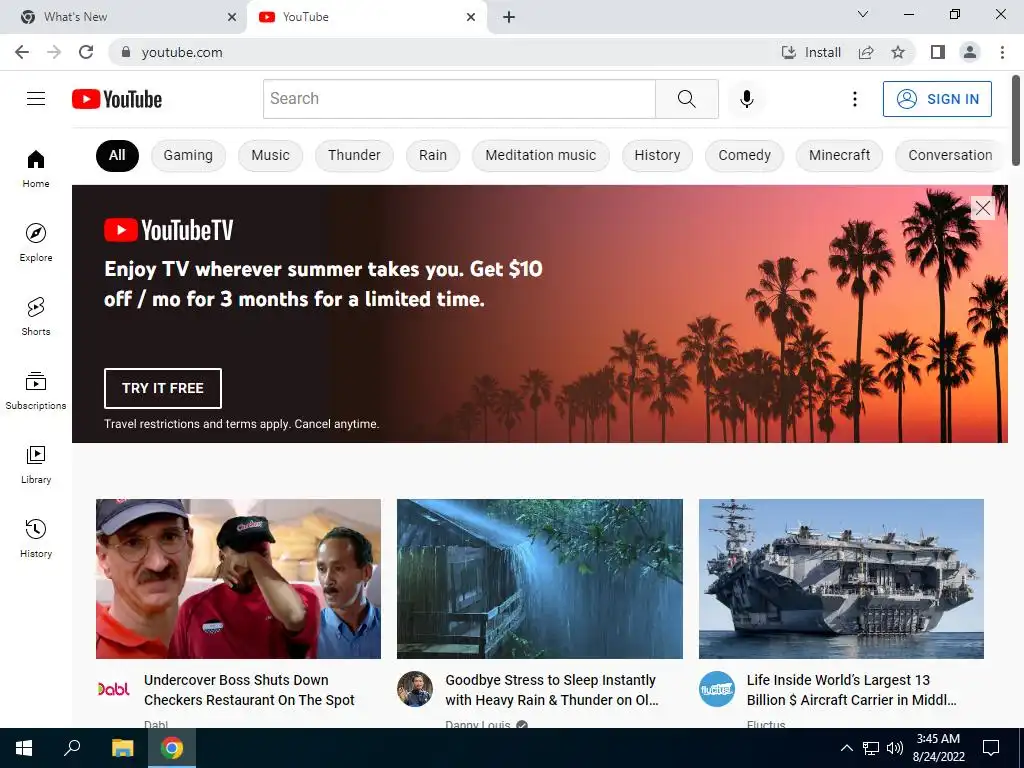Close the YouTube tab
The width and height of the screenshot is (1024, 768).
tap(471, 17)
